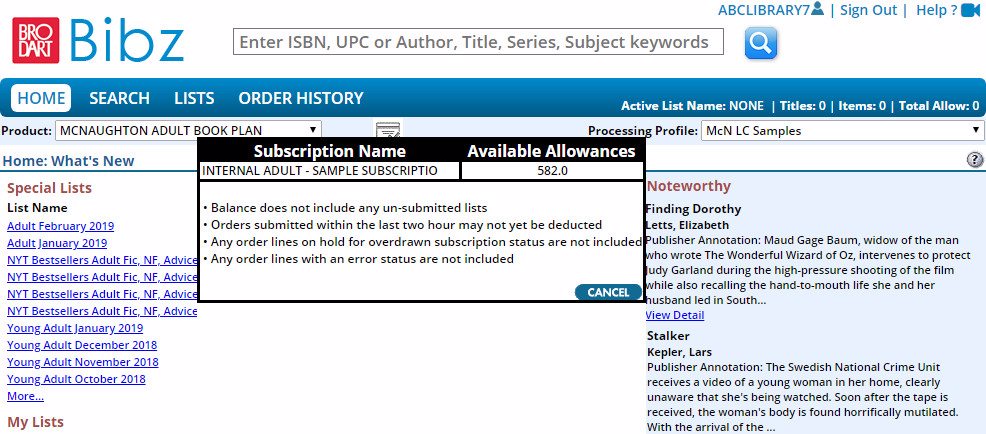Go to the ORDER HISTORY tab
986x434 pixels.
301,98
